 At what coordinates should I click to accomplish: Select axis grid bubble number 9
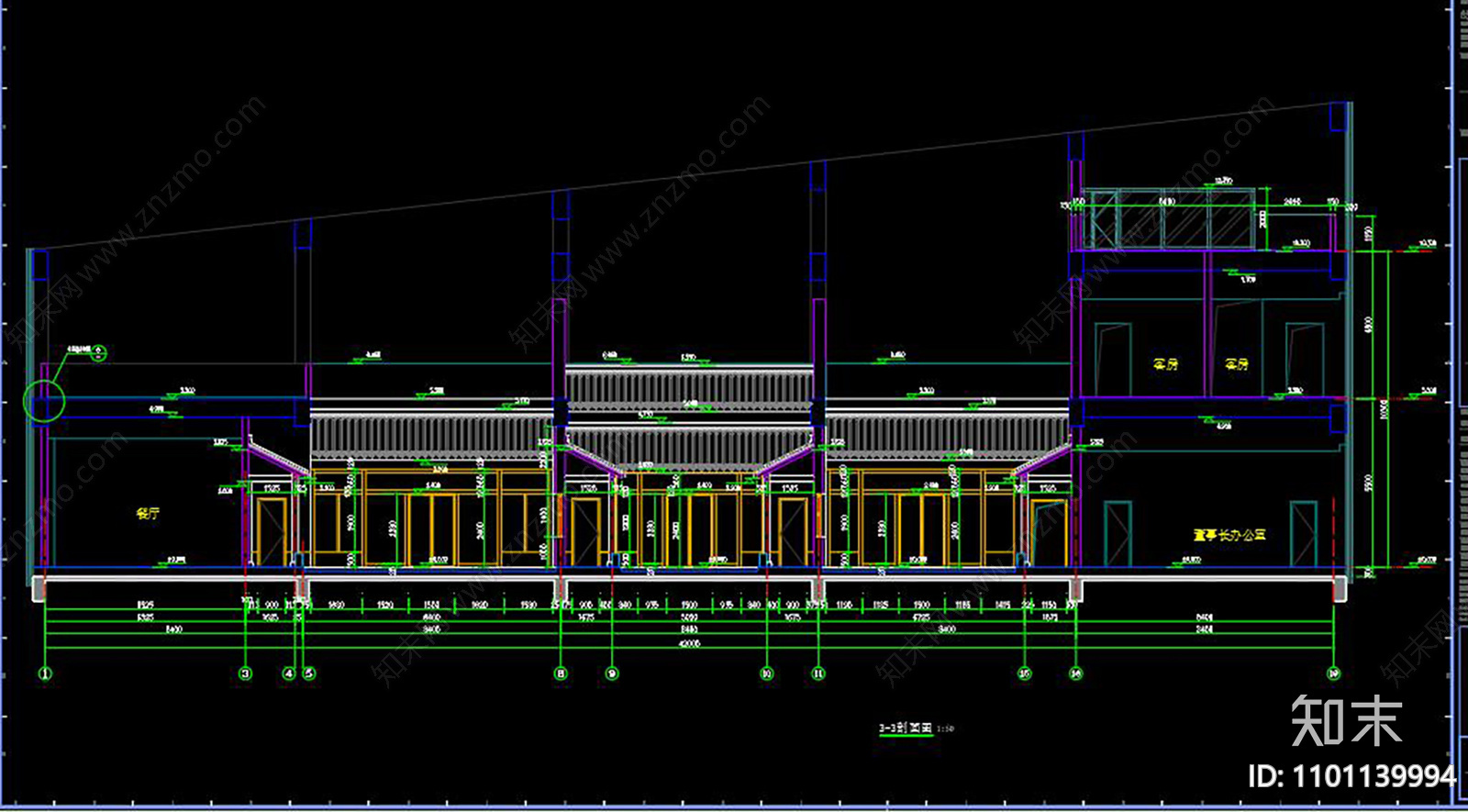(612, 673)
